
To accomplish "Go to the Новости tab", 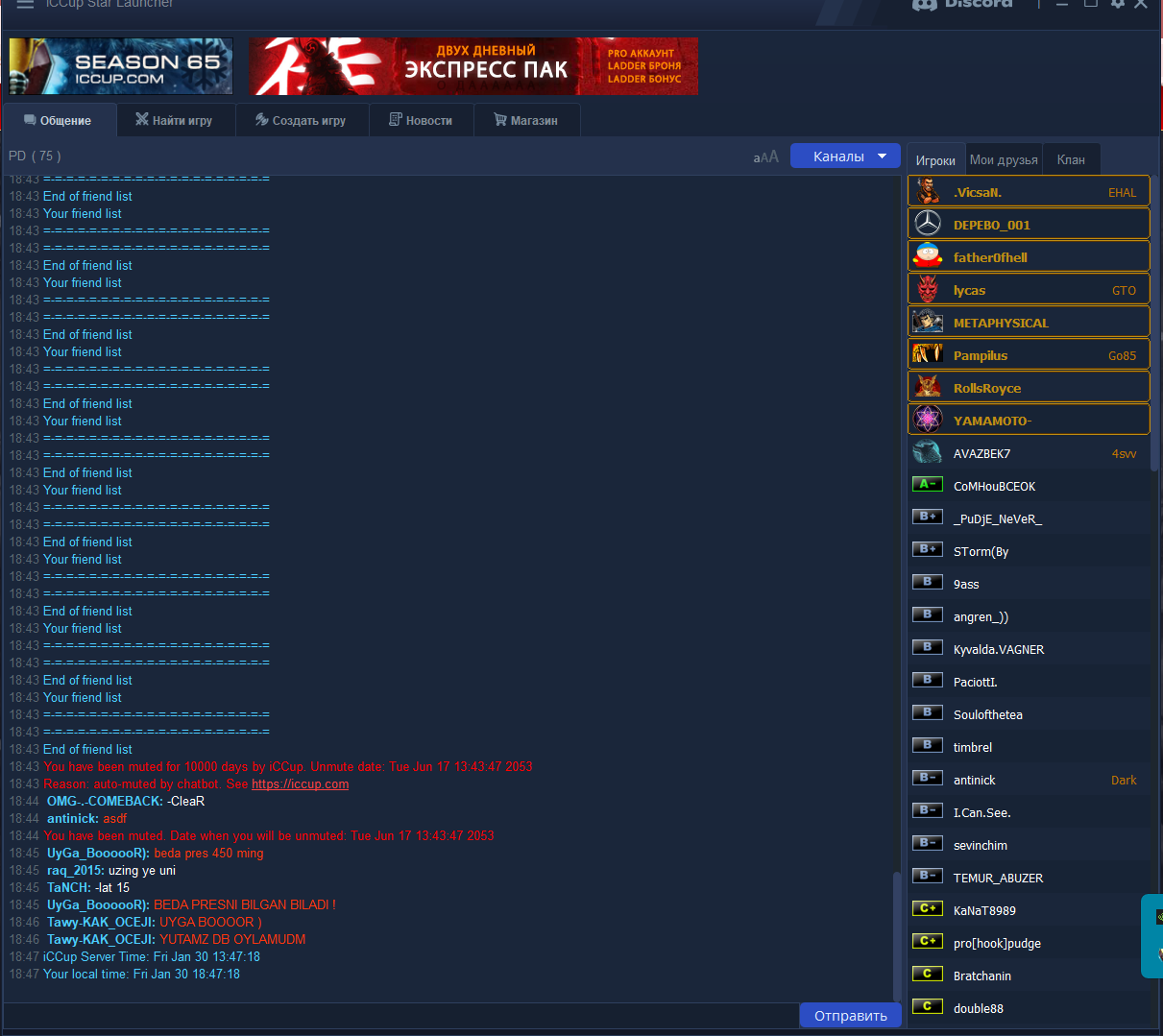I will [x=422, y=120].
